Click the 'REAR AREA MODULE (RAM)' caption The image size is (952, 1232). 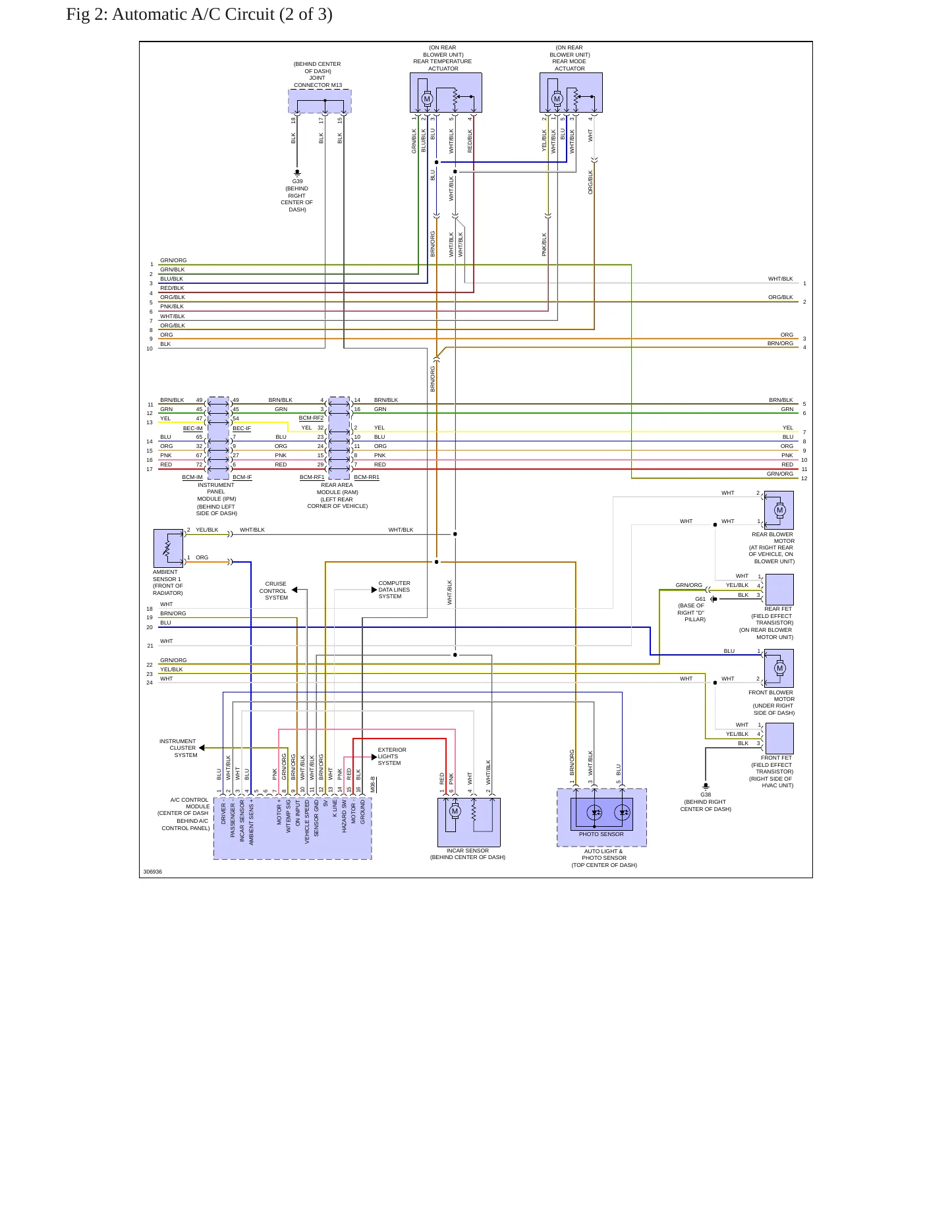click(337, 488)
